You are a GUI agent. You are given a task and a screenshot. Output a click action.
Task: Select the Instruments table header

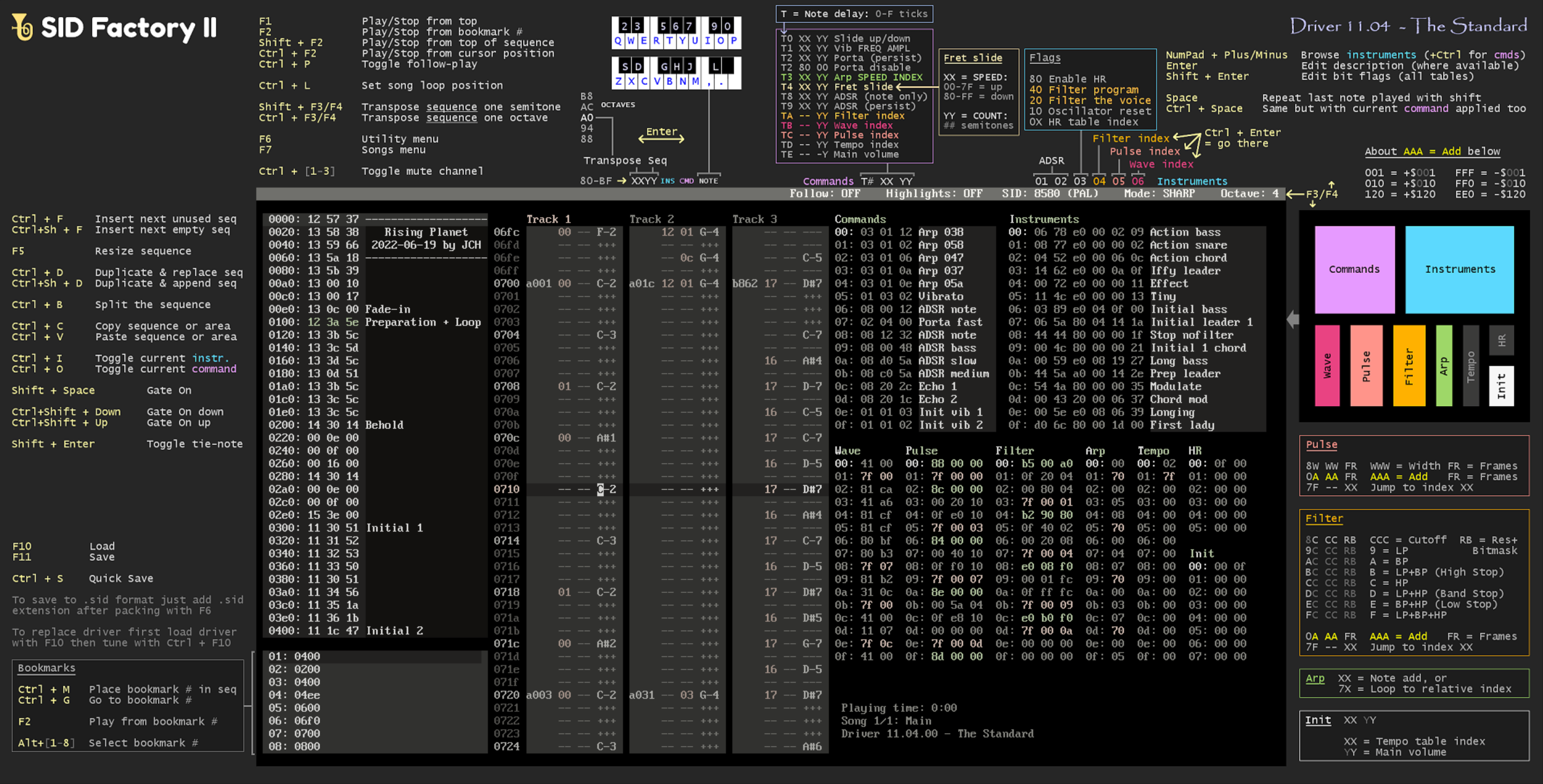click(x=1043, y=219)
